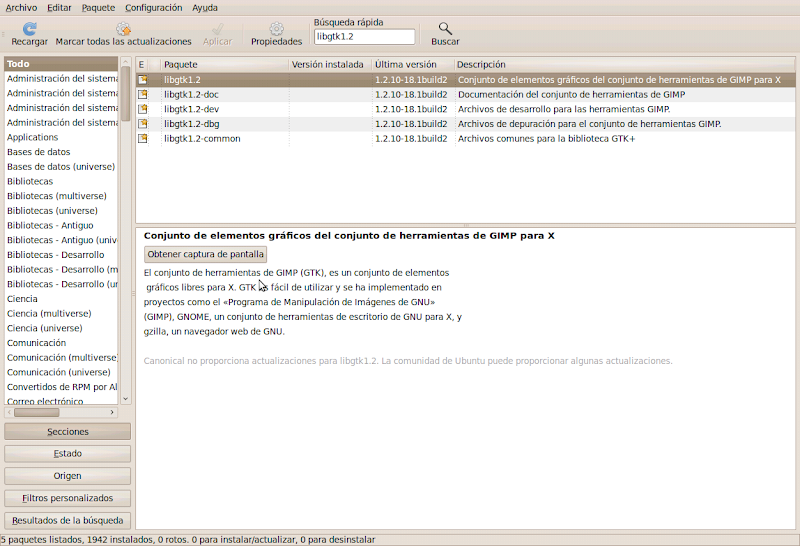The height and width of the screenshot is (546, 800).
Task: Open the Archivo menu
Action: coord(21,8)
